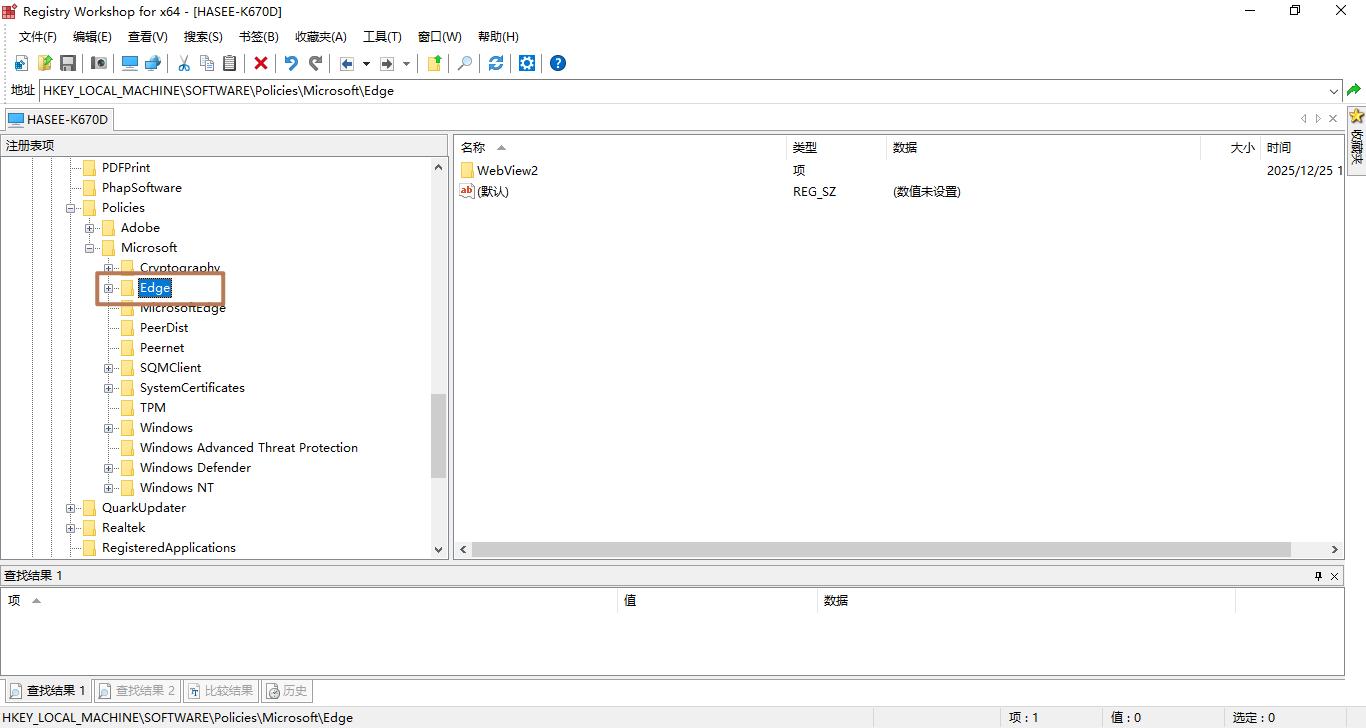Close the find results panel
Screen dimensions: 1366x728
click(x=1335, y=576)
